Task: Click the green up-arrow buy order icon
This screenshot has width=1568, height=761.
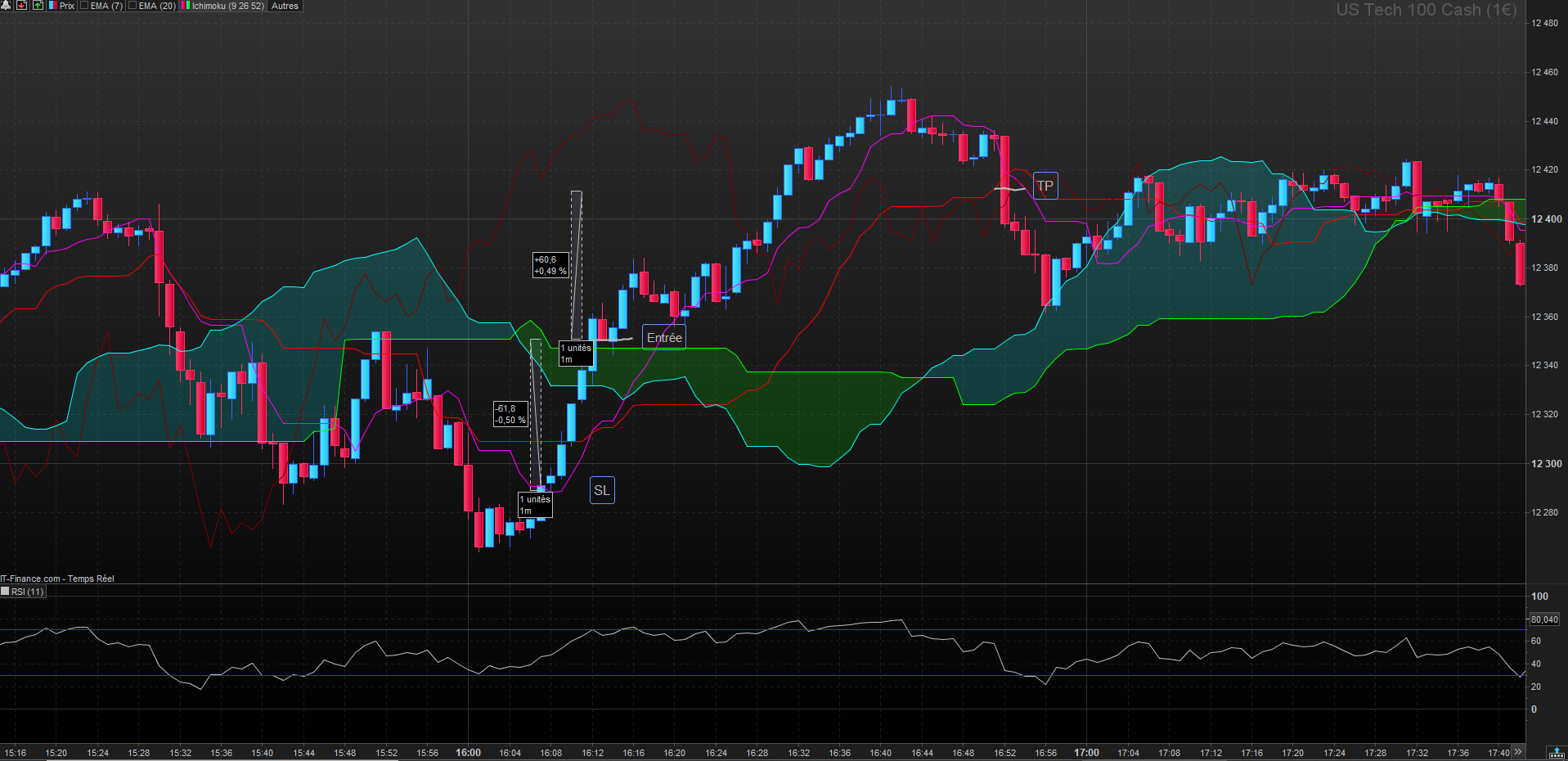Action: (38, 5)
